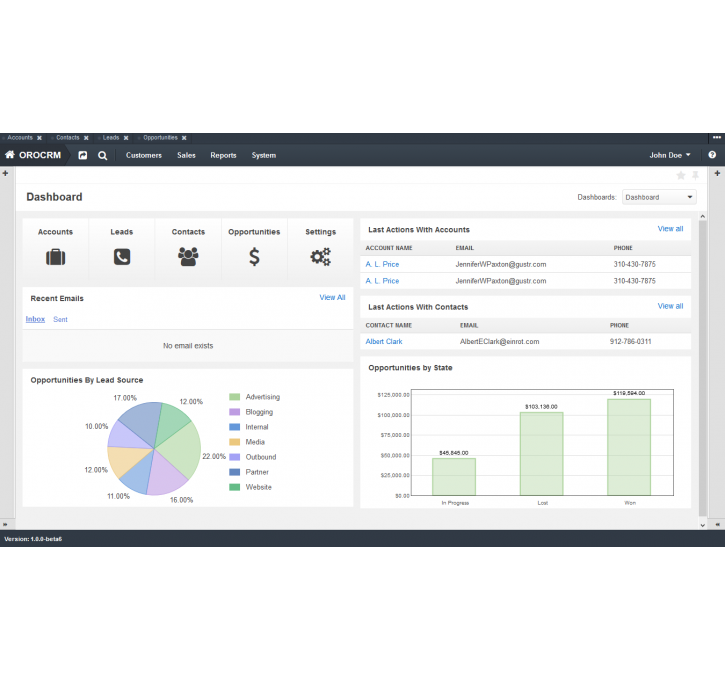Open Leads via the phone icon
Image resolution: width=725 pixels, height=680 pixels.
122,257
